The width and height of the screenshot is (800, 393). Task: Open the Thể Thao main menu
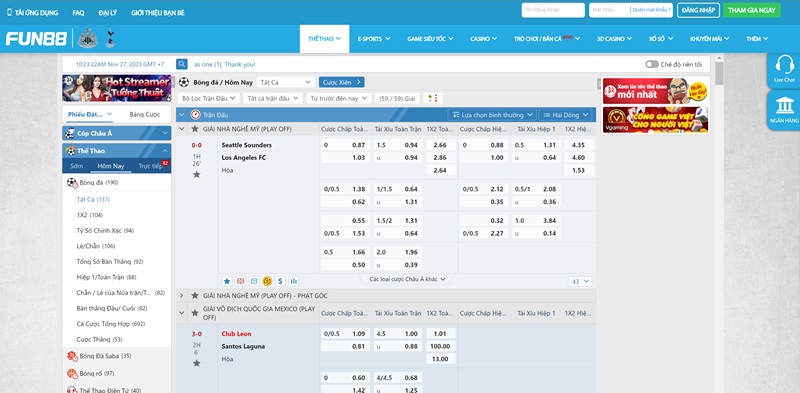[324, 39]
